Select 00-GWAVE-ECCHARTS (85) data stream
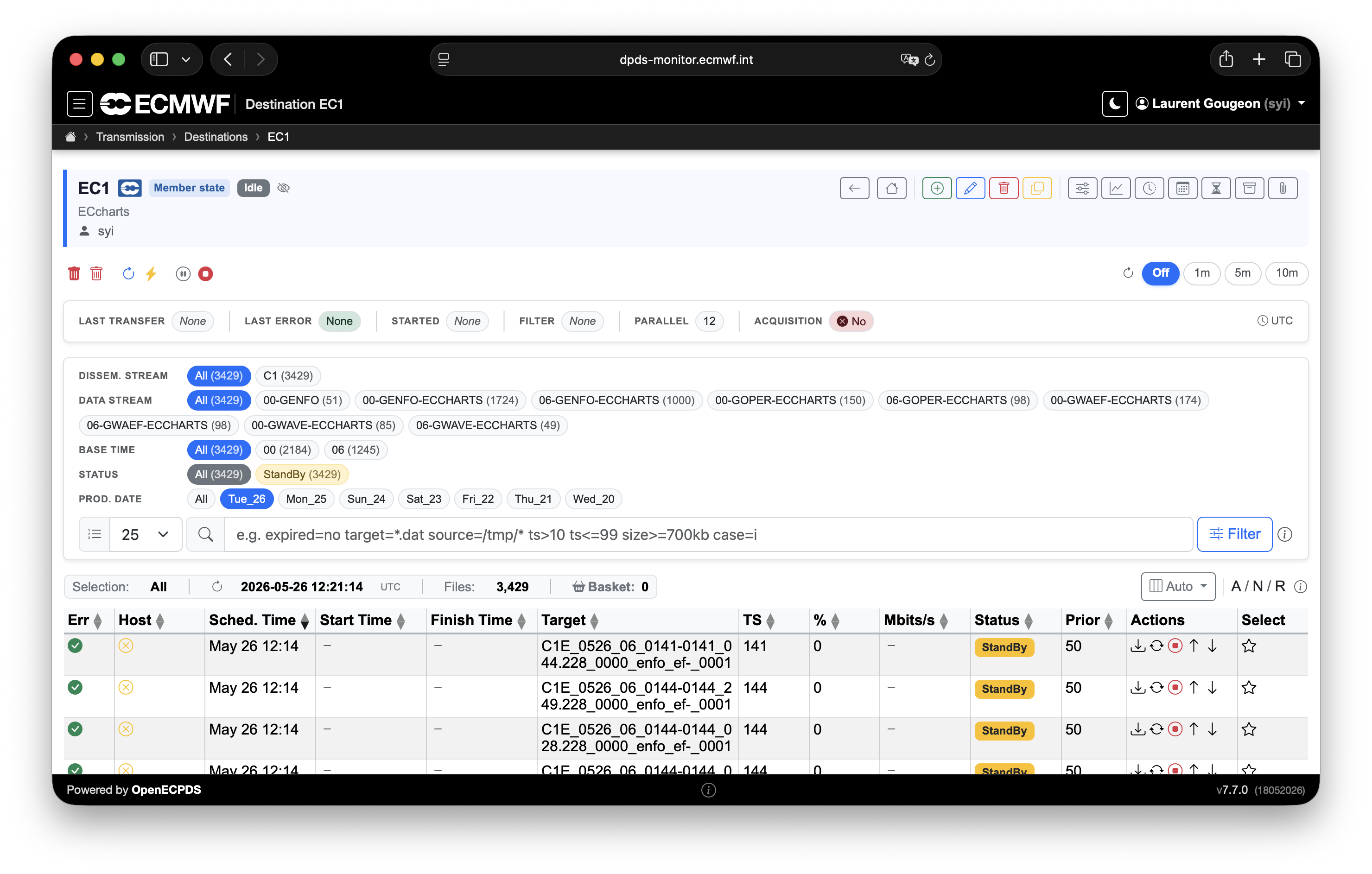 323,425
